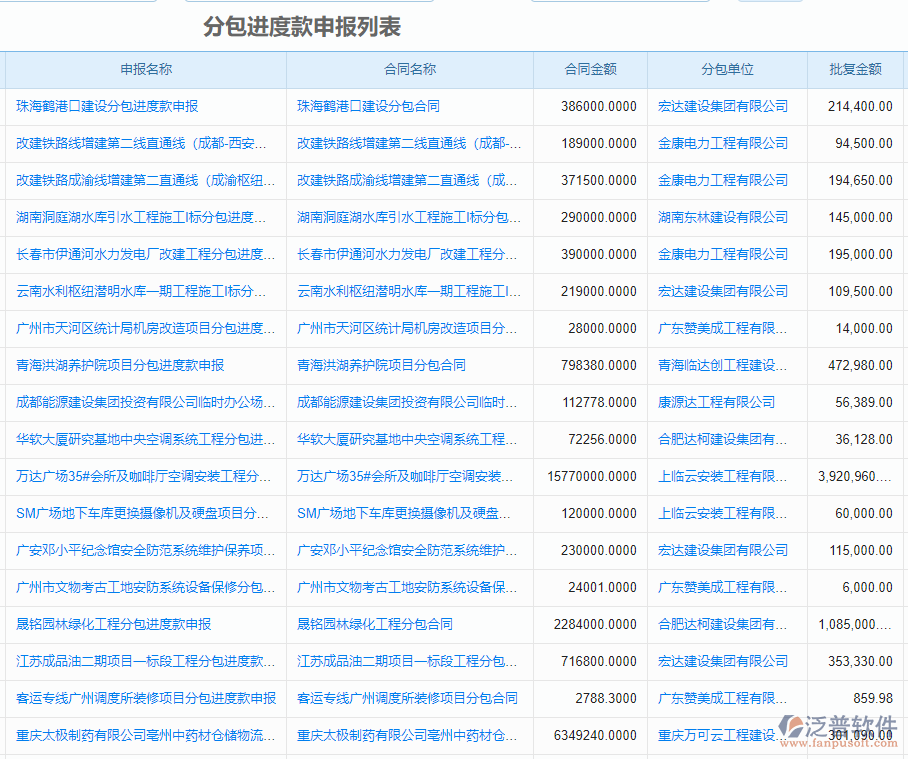Open the 改建铁路线增建第二线直通线 declaration entry
Viewport: 908px width, 759px height.
(x=138, y=143)
